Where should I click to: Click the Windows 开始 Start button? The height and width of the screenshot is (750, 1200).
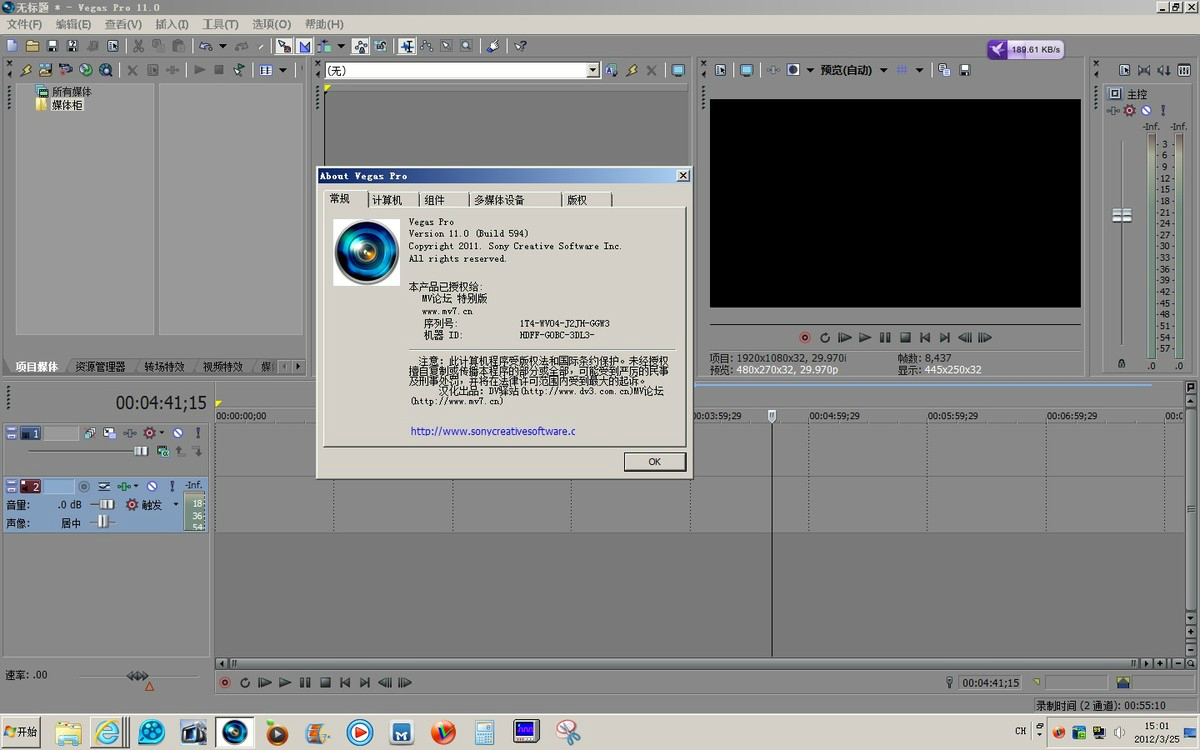(x=21, y=732)
